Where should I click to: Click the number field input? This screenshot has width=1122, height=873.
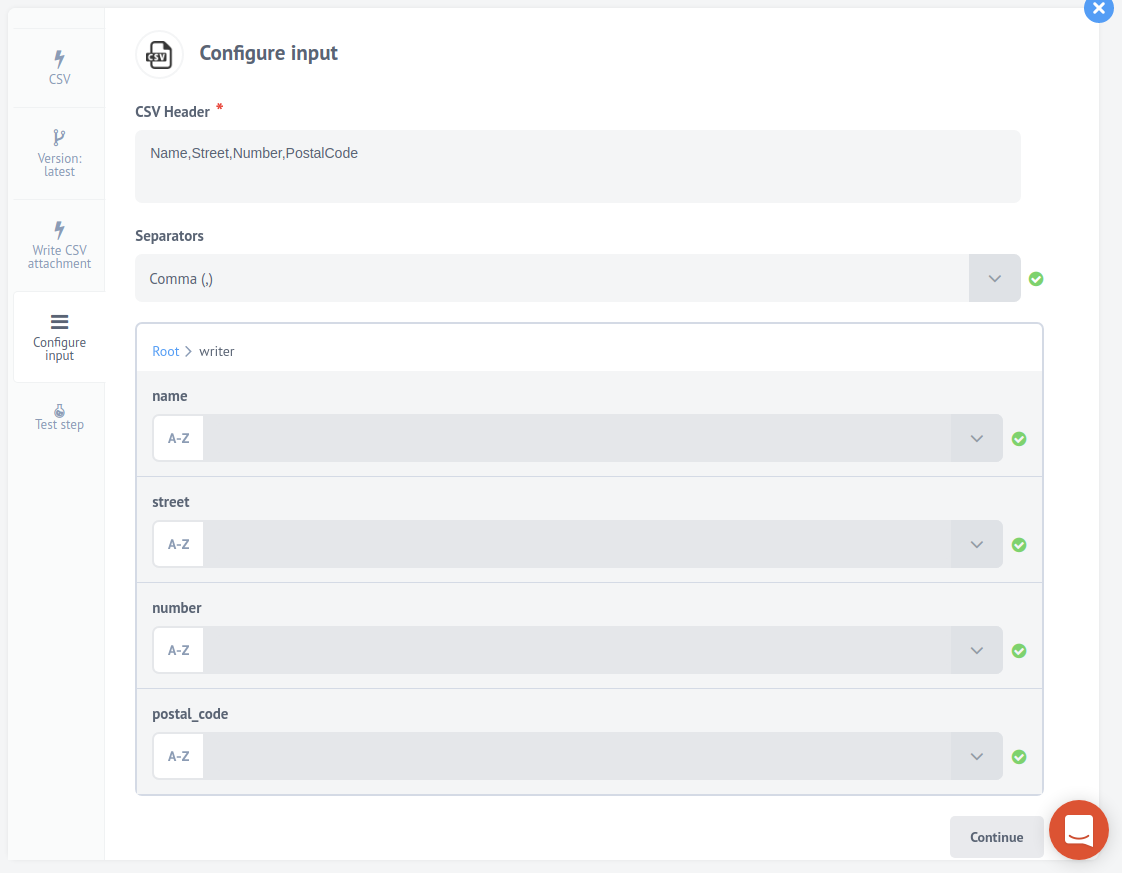[x=577, y=650]
